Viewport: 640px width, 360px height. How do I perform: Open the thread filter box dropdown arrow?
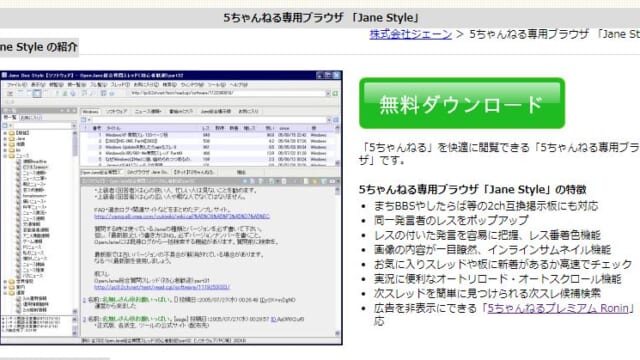329,120
